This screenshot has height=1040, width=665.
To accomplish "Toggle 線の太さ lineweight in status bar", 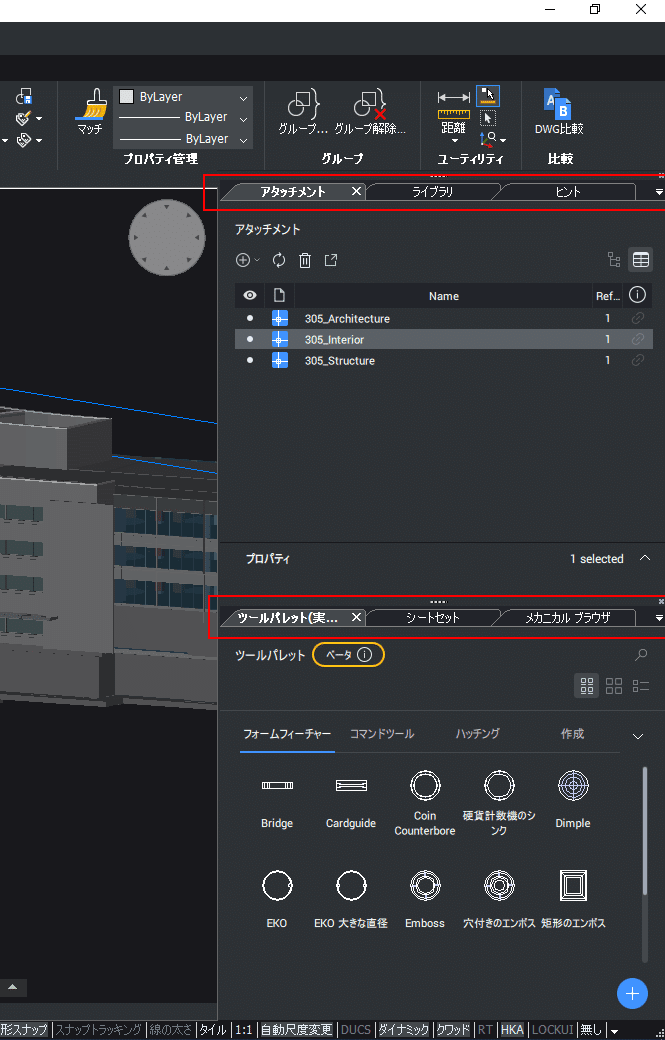I will tap(170, 1029).
